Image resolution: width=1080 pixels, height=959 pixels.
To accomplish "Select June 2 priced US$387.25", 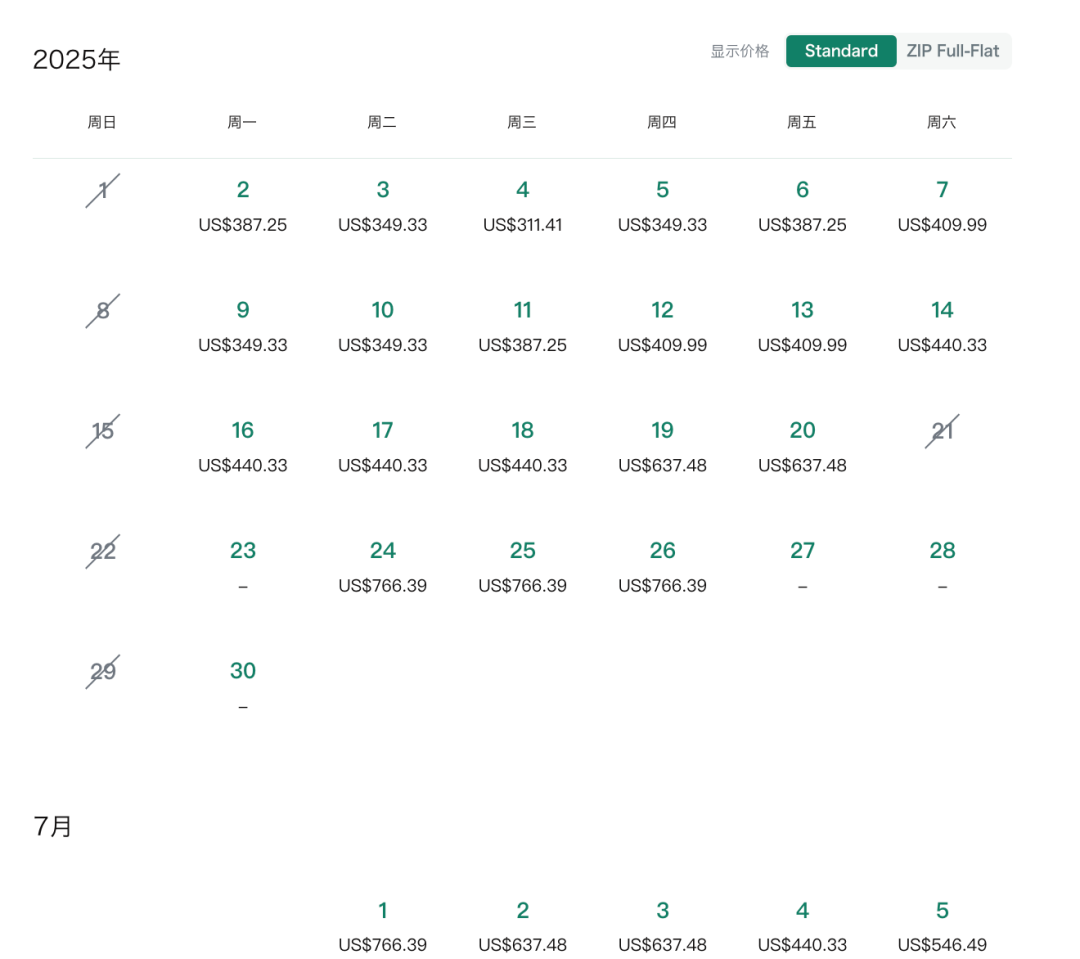I will coord(242,206).
